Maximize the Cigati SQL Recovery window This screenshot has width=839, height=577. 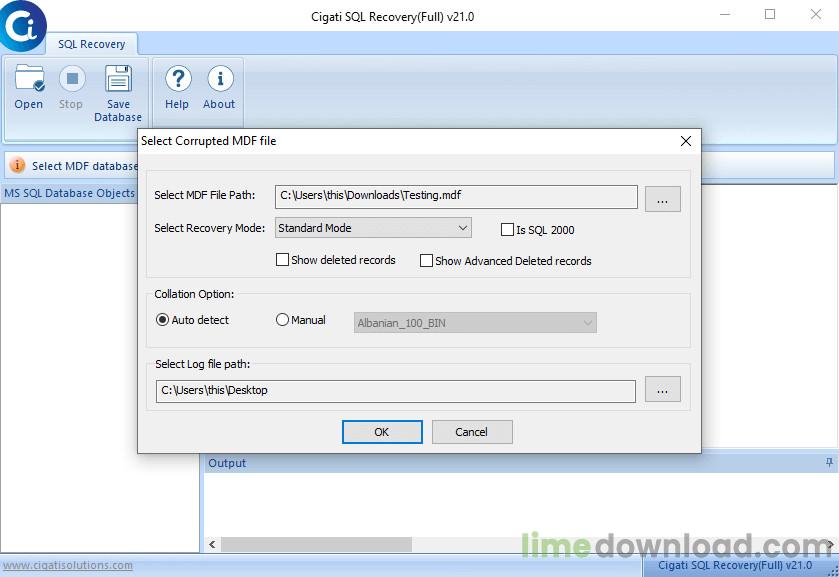(770, 14)
